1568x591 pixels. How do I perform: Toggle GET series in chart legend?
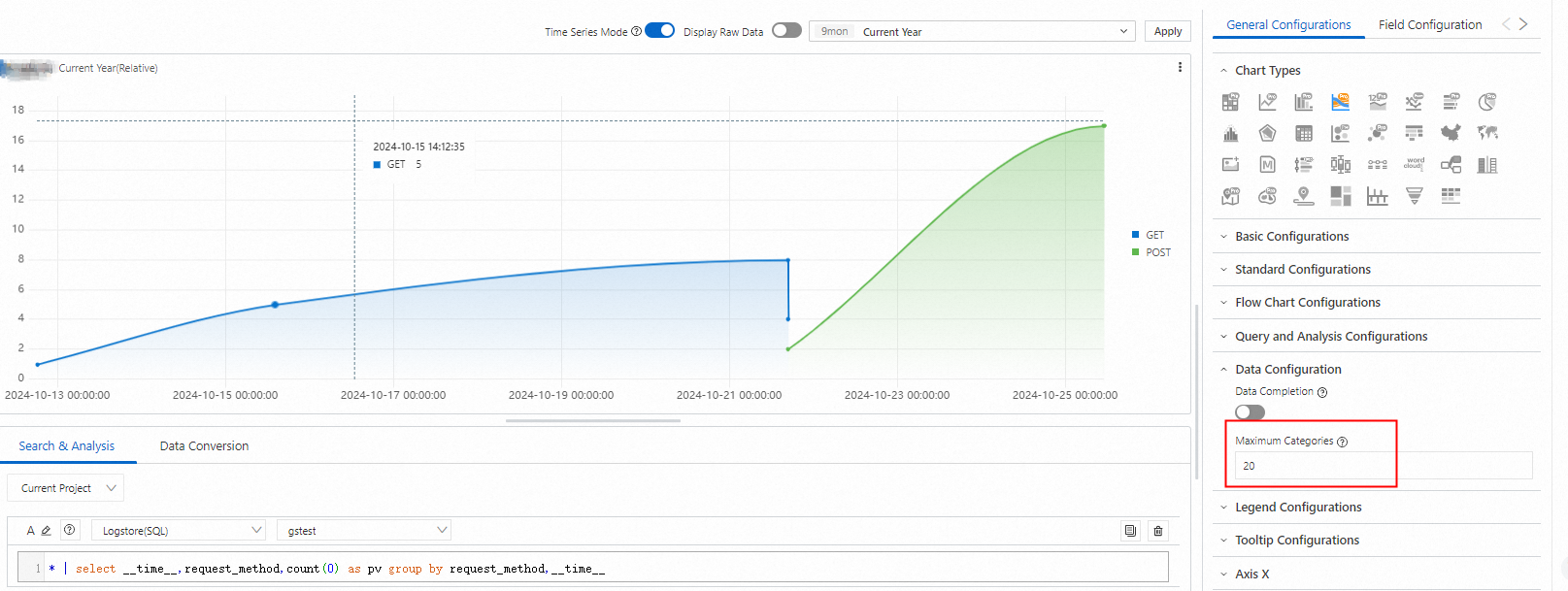(1148, 235)
